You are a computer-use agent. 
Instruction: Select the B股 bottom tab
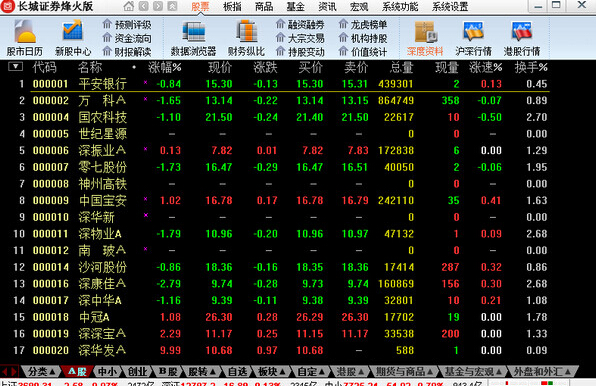[168, 371]
